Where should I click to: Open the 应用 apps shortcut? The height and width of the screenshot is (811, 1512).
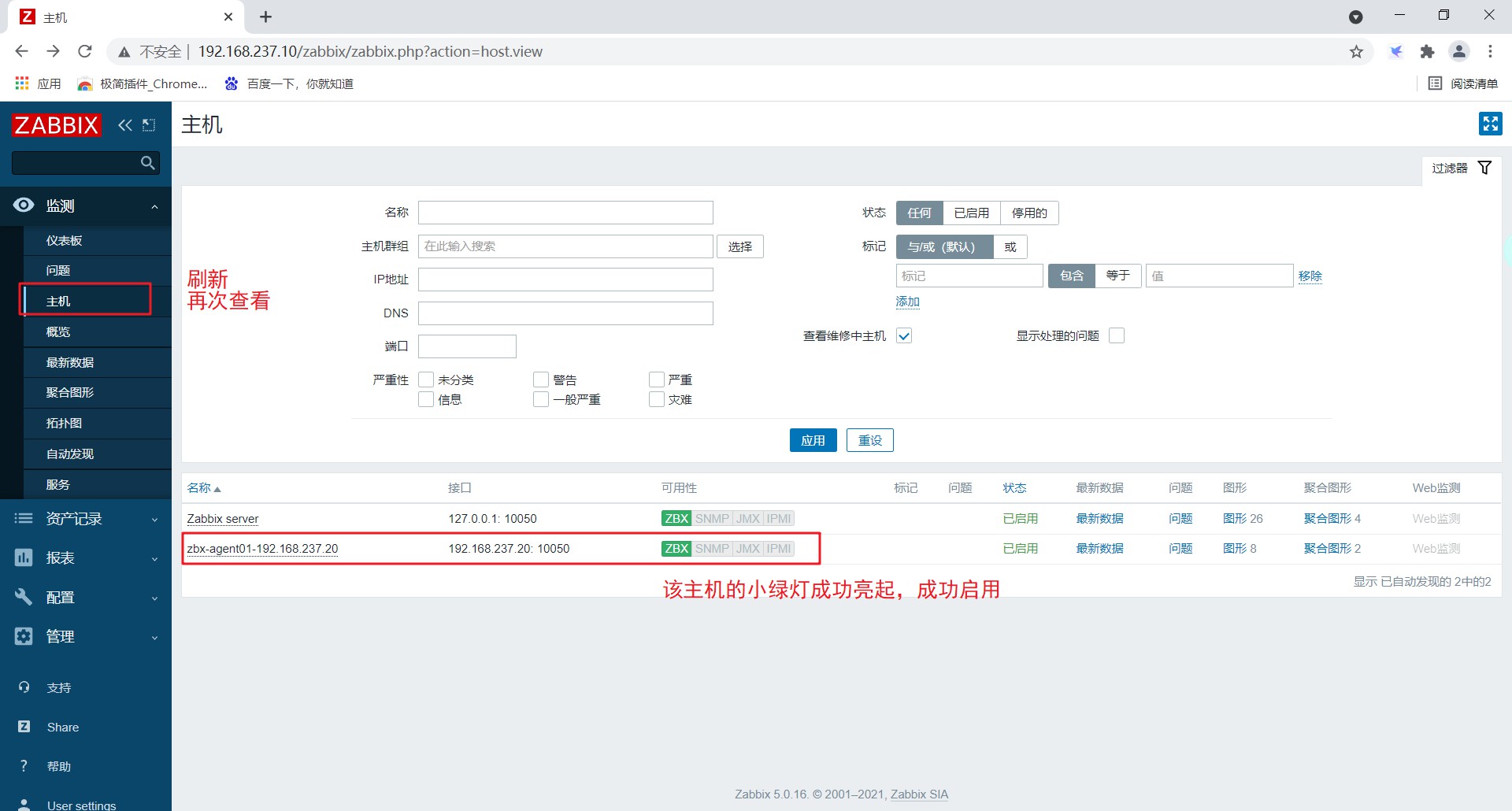(38, 83)
